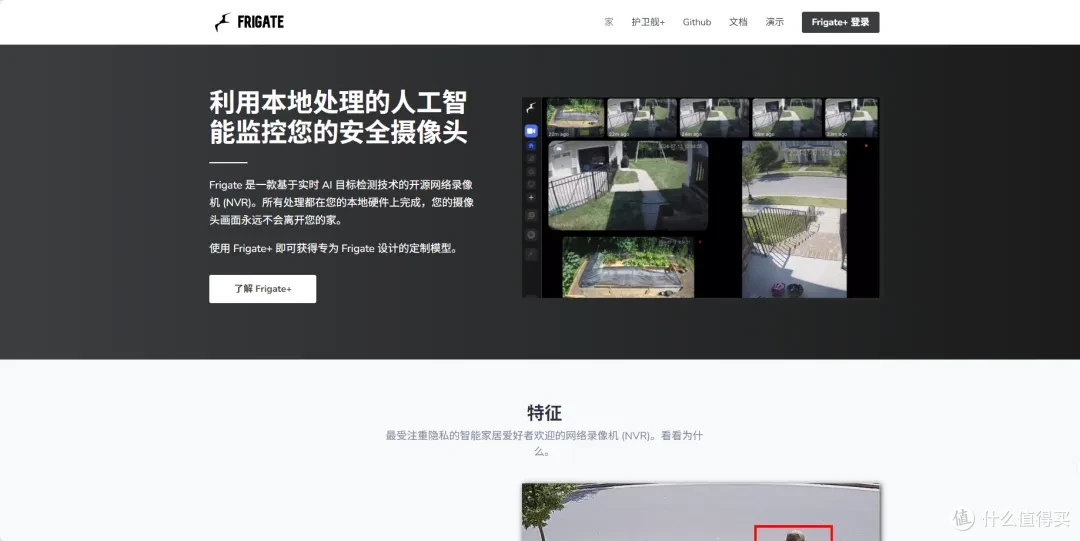Open the 文档 (Docs) nav link
The width and height of the screenshot is (1080, 541).
(x=738, y=22)
